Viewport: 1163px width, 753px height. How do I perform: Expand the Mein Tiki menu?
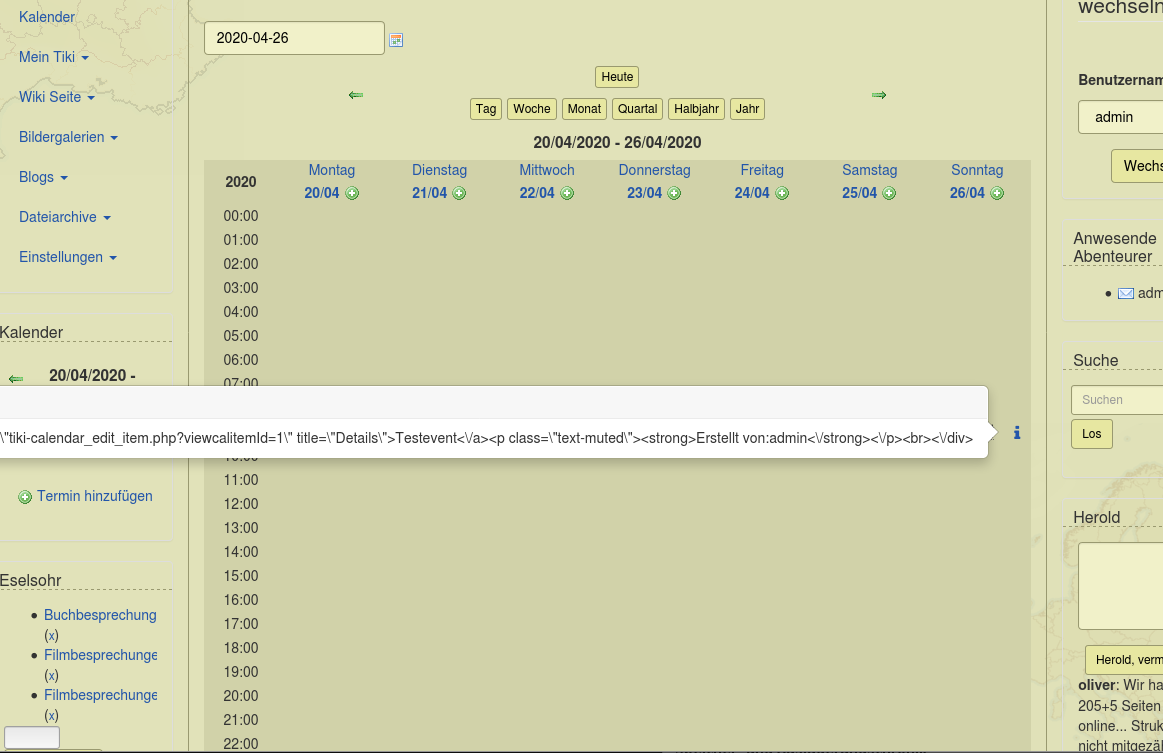pyautogui.click(x=54, y=57)
